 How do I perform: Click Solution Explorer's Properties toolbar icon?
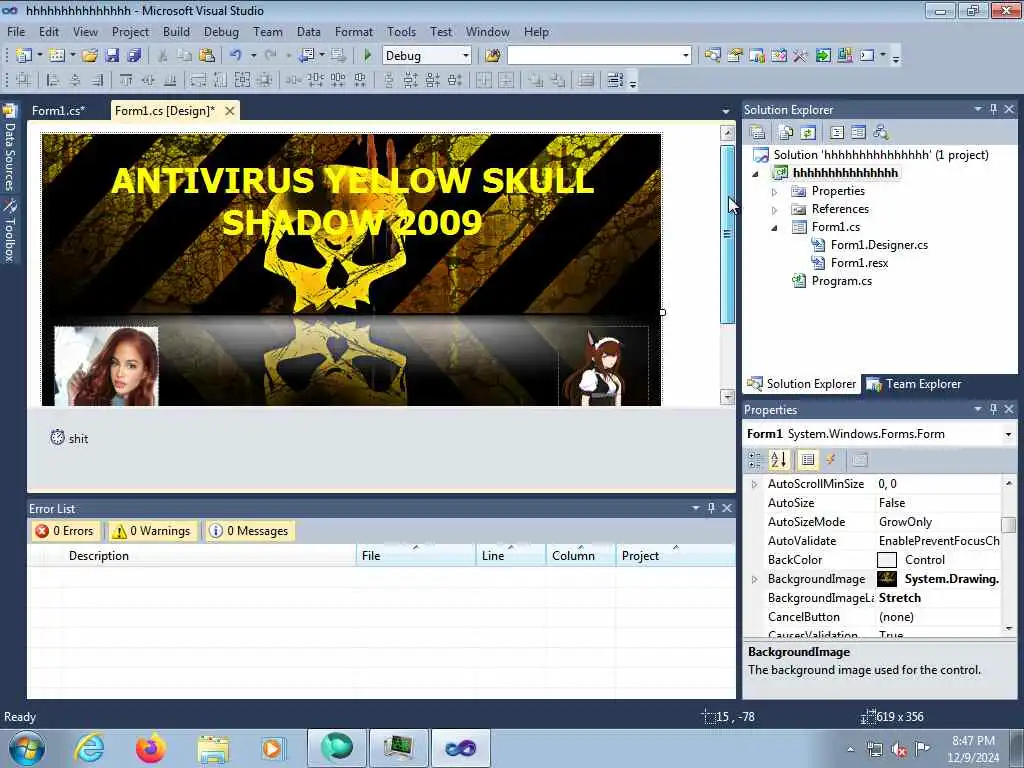(x=758, y=133)
